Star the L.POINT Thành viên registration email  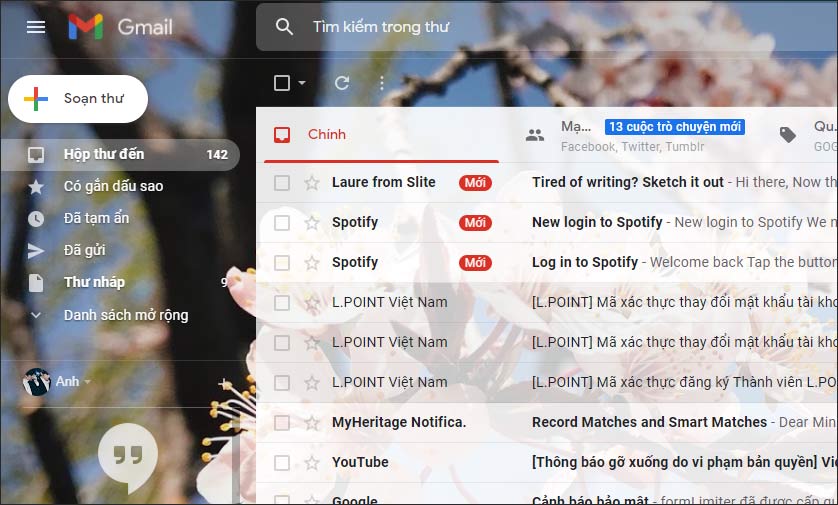click(312, 383)
